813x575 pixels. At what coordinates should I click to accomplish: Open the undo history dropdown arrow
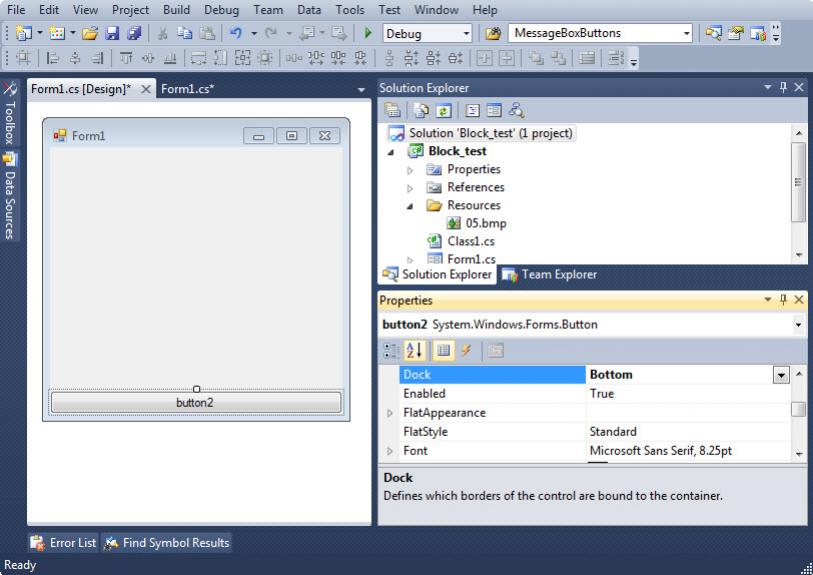(254, 34)
